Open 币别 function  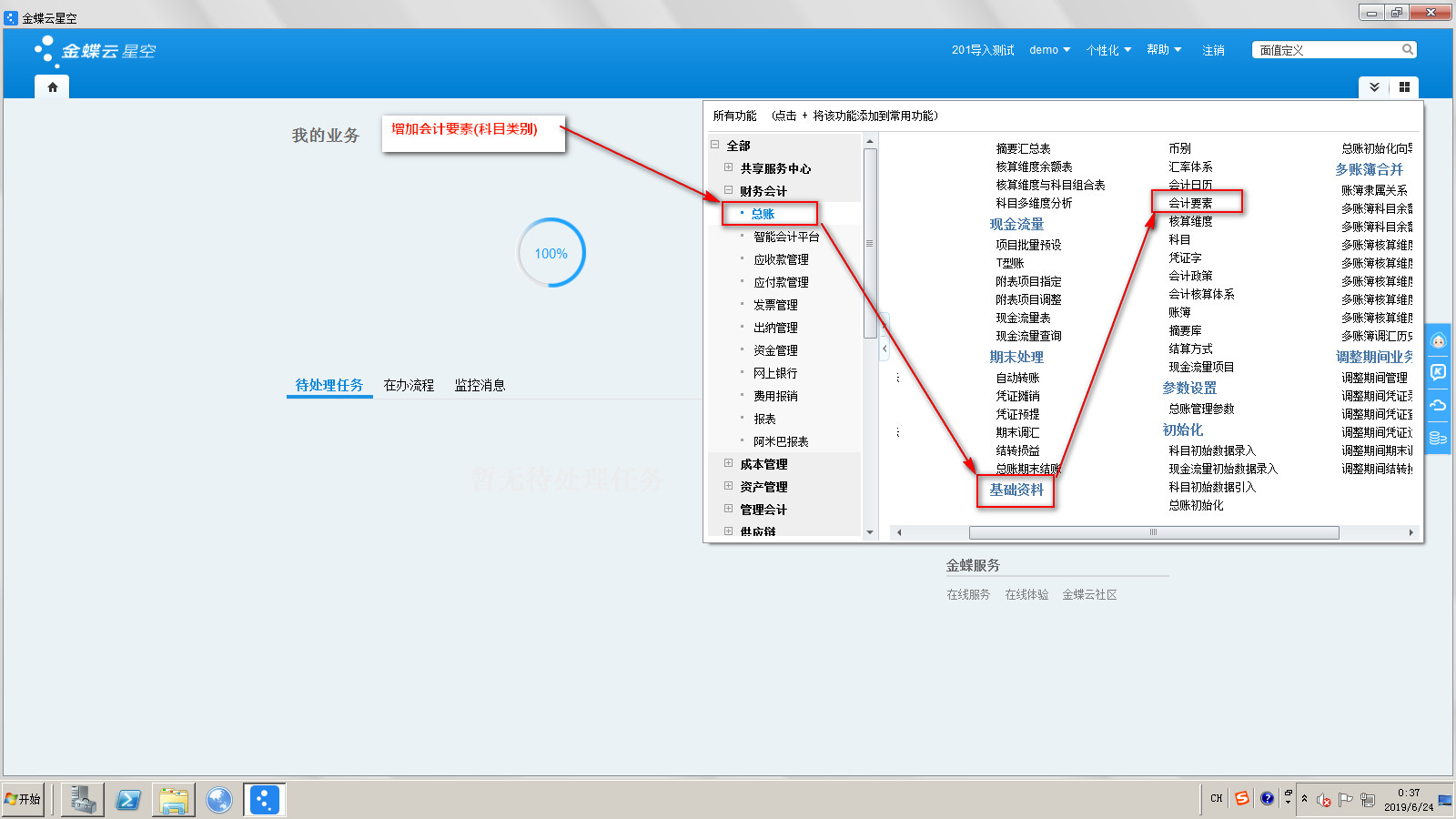click(x=1179, y=148)
